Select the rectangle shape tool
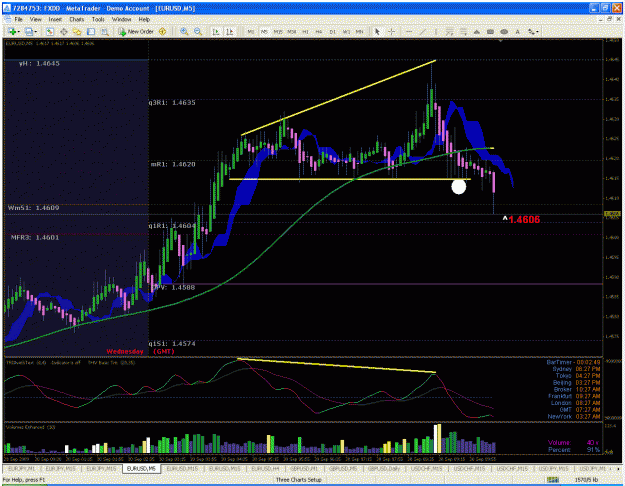 point(490,31)
